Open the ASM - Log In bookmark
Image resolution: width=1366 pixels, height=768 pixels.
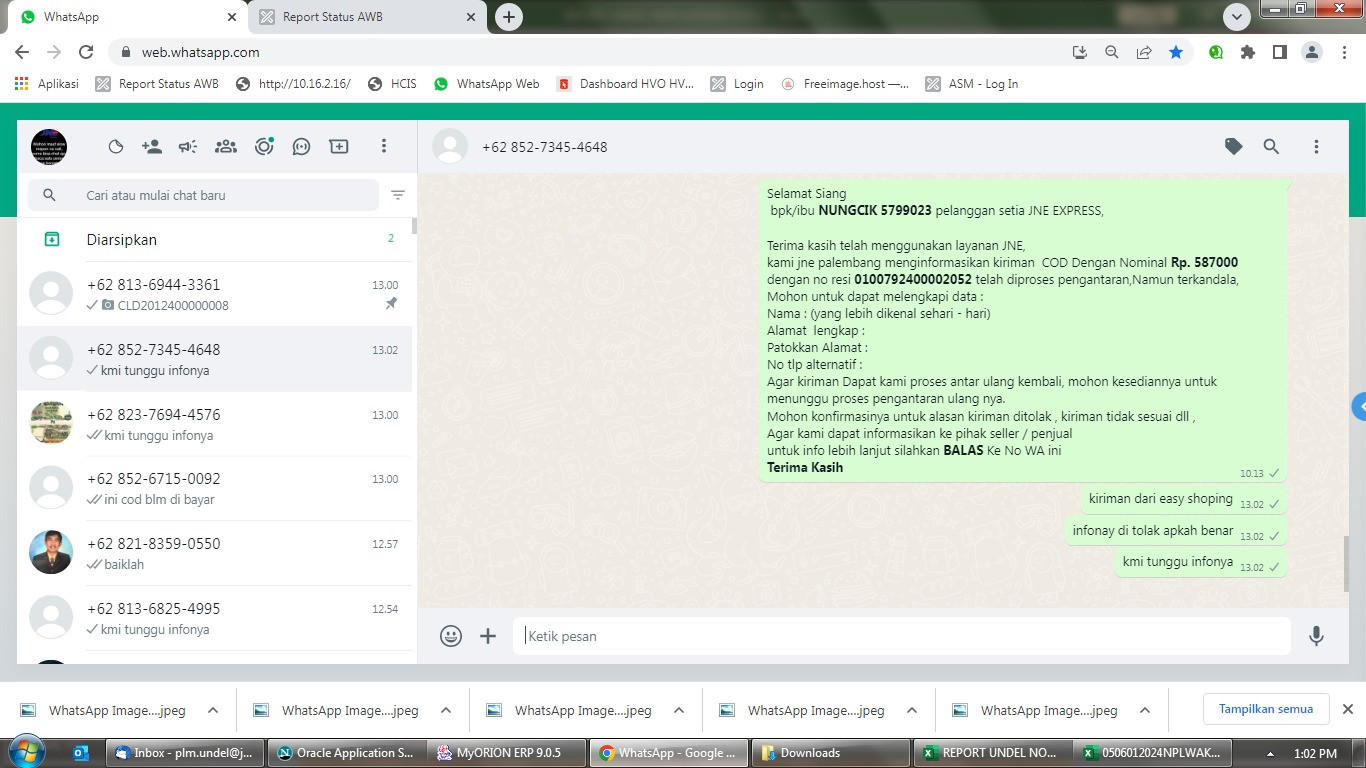pyautogui.click(x=972, y=84)
